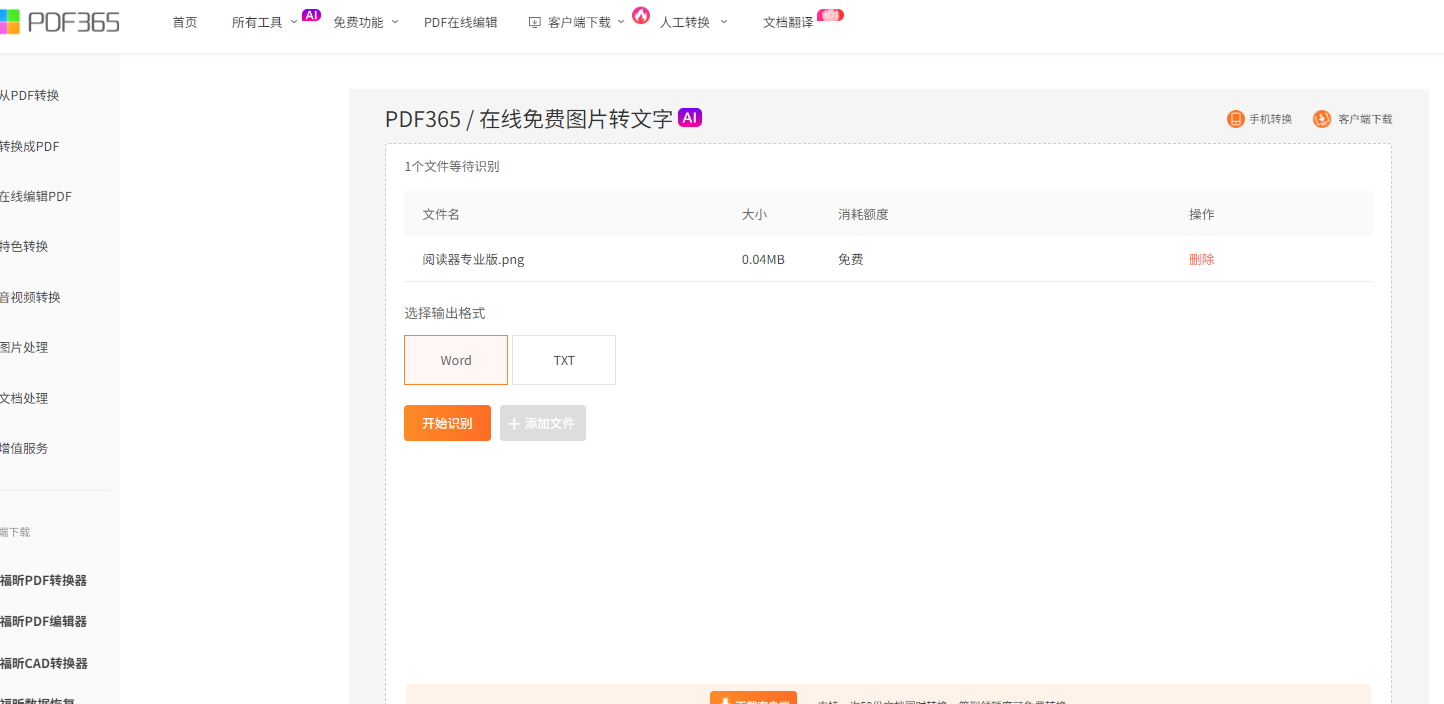Click the pink badge next to 文档翻译
Image resolution: width=1444 pixels, height=704 pixels.
coord(830,15)
